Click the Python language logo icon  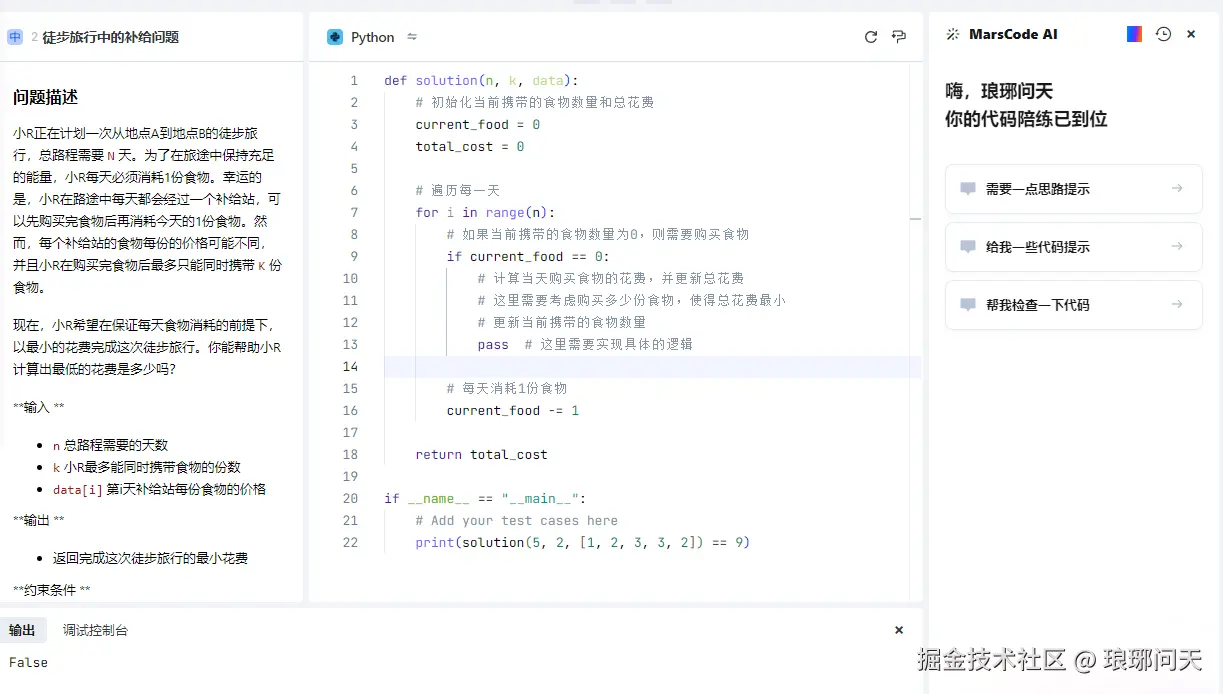pyautogui.click(x=334, y=36)
